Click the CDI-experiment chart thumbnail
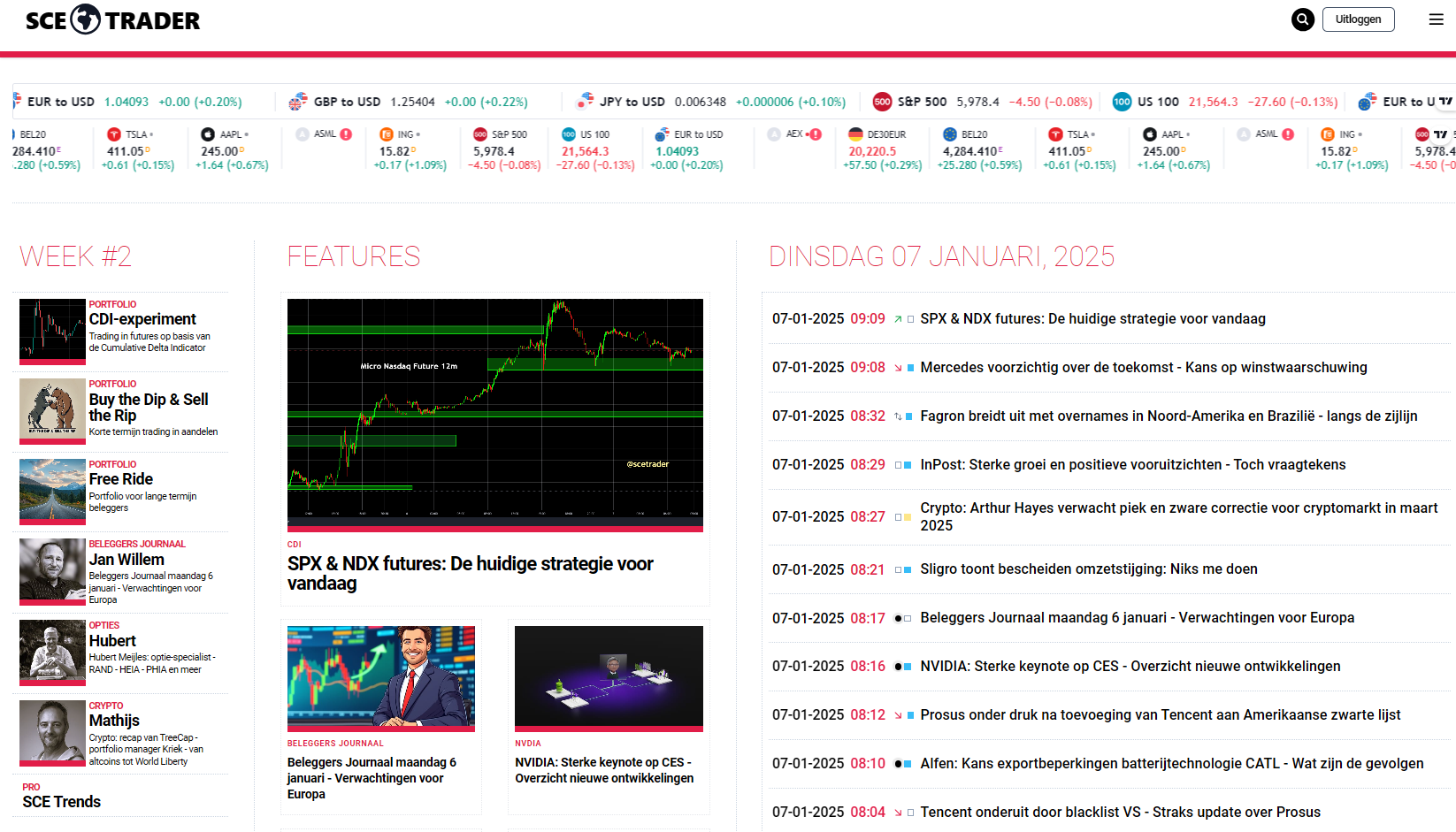 tap(52, 332)
